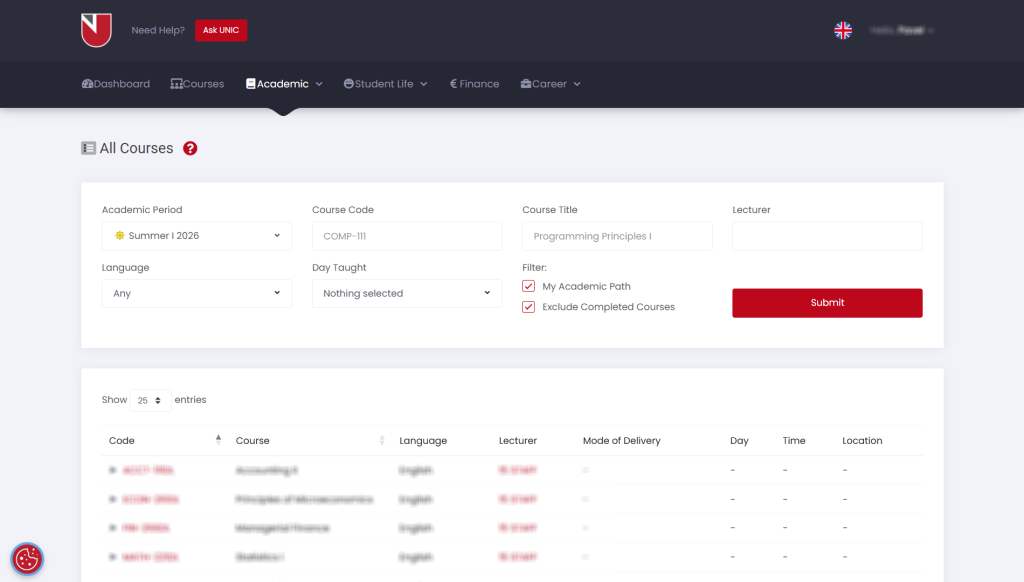Open the Academic Period dropdown
This screenshot has height=582, width=1024.
[197, 236]
